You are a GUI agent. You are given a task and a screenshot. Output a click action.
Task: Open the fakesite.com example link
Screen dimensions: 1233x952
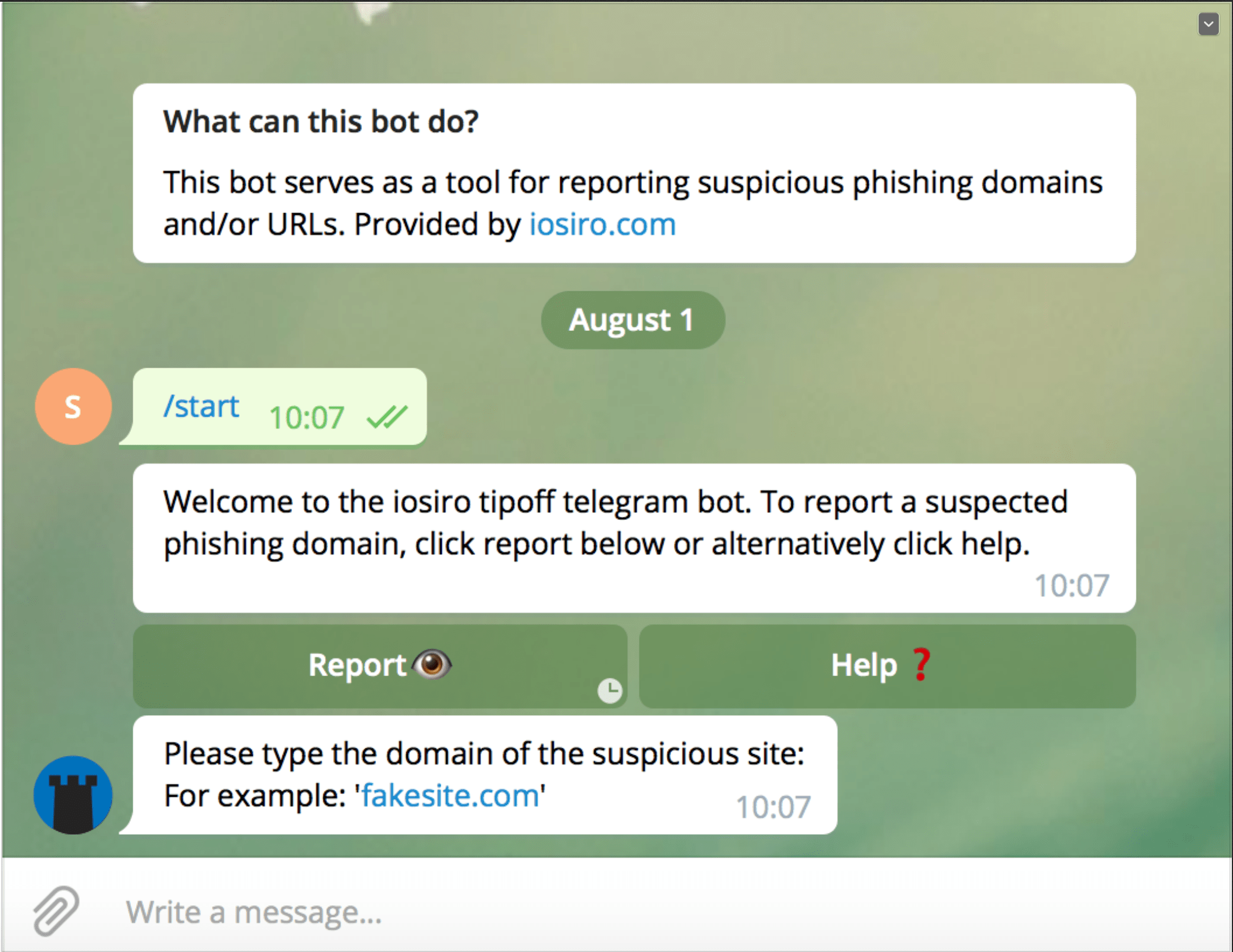(x=450, y=795)
